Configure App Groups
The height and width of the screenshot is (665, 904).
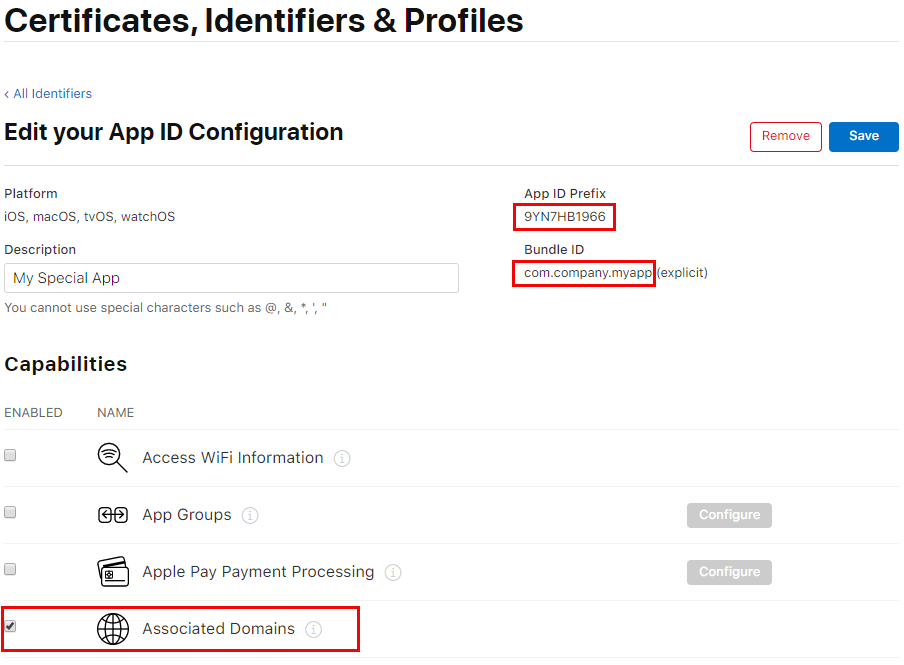(729, 515)
